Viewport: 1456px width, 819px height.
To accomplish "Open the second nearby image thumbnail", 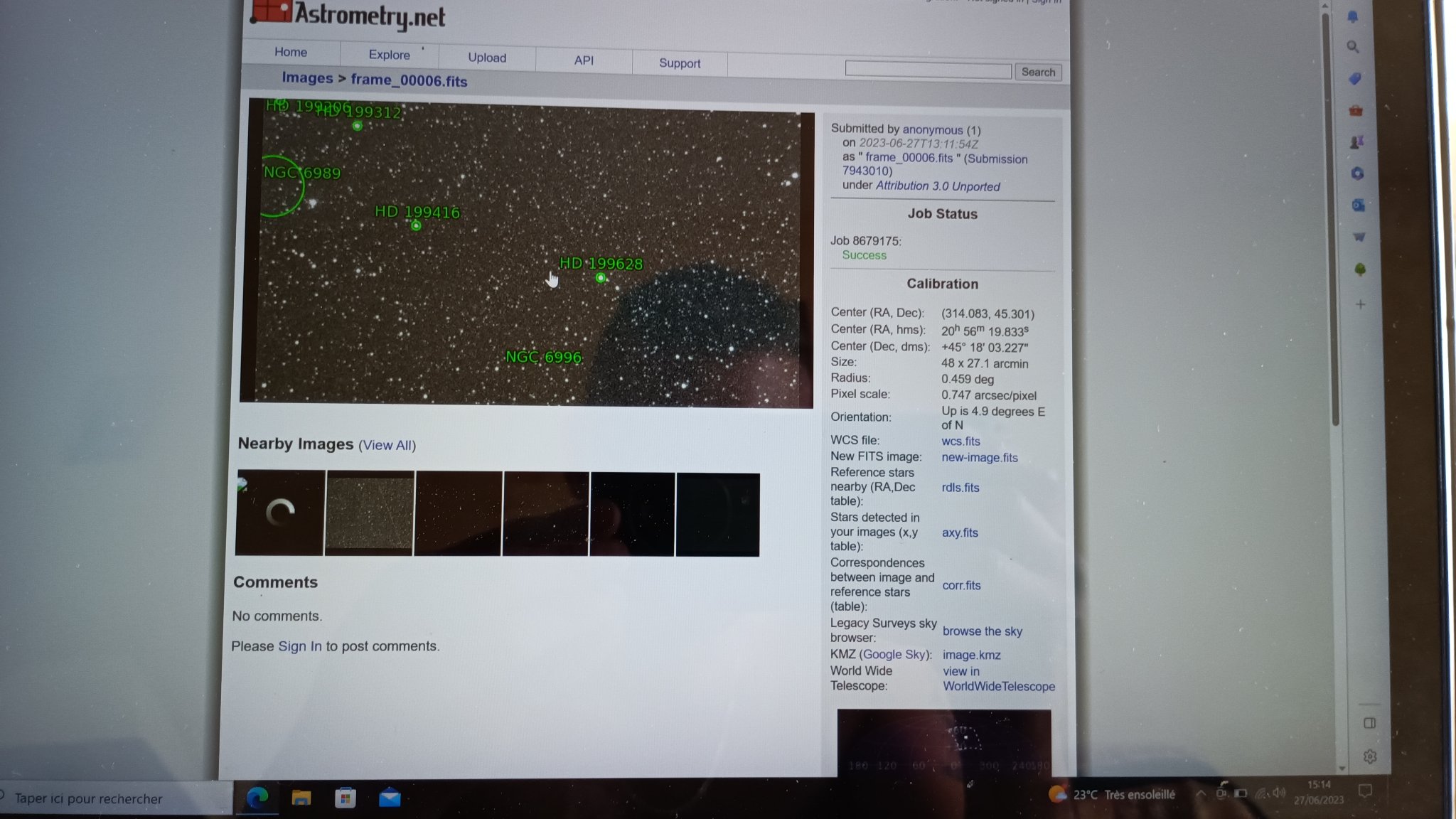I will pyautogui.click(x=369, y=513).
